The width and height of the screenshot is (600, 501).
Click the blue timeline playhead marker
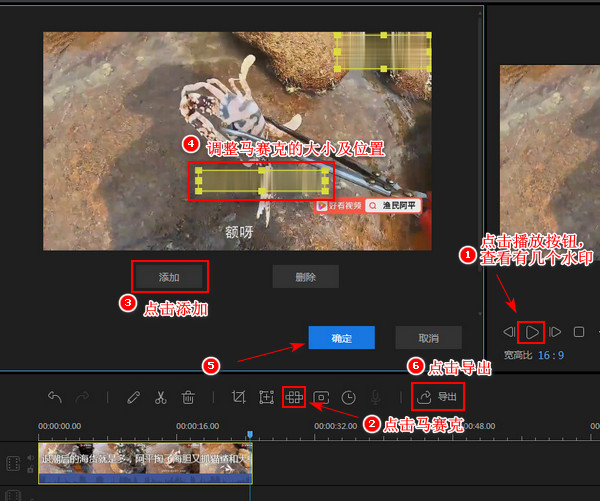[250, 434]
